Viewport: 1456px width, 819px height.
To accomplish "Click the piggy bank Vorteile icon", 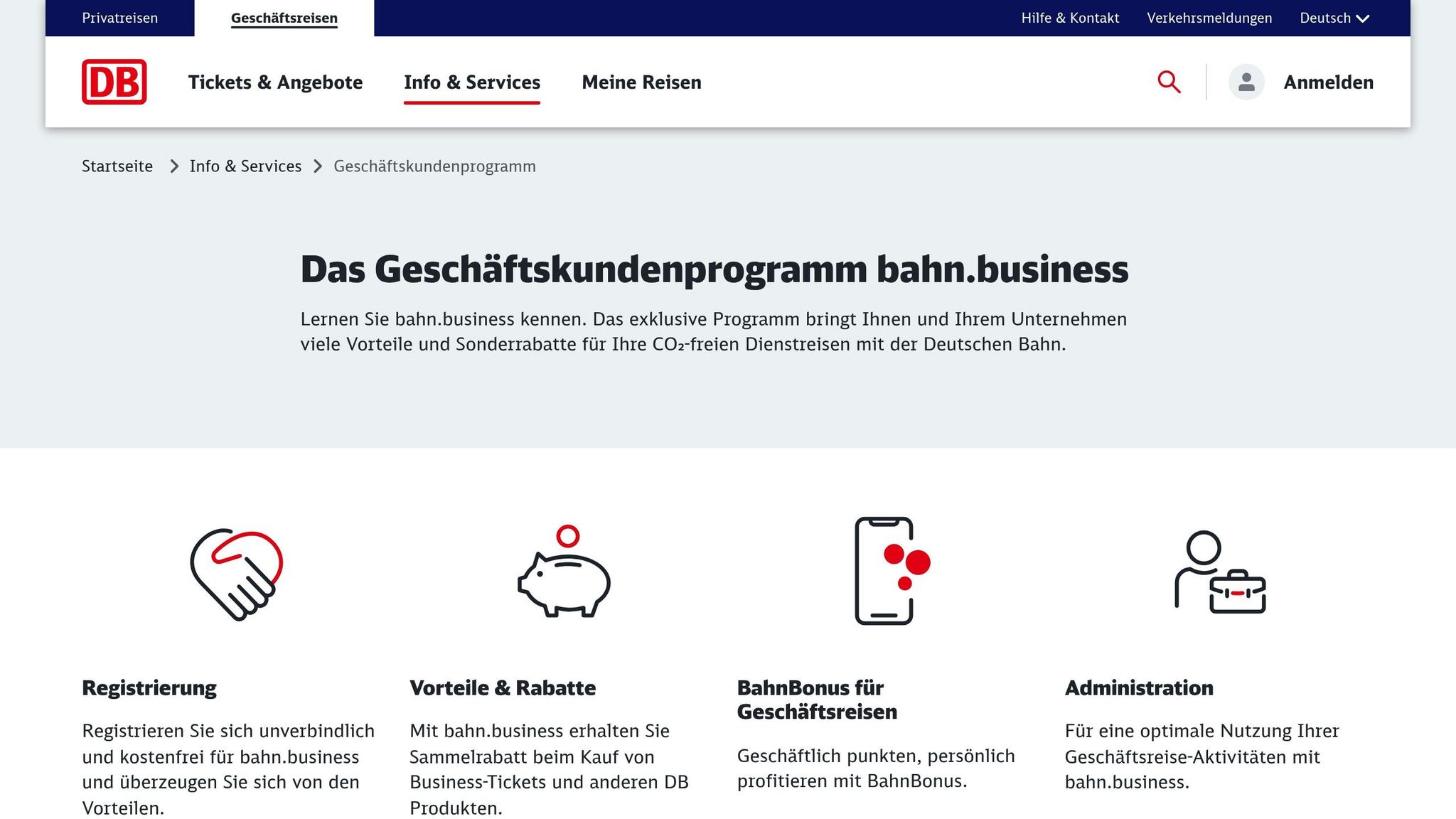I will (x=564, y=571).
